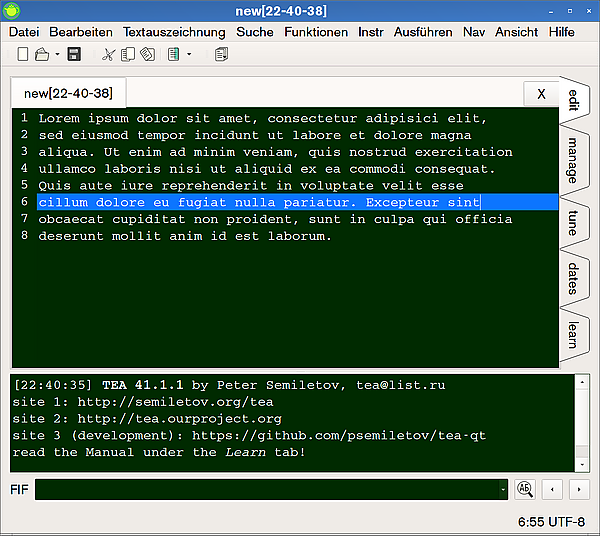The image size is (600, 536).
Task: Click the http://semiletov.org/tea text in log
Action: coord(175,402)
